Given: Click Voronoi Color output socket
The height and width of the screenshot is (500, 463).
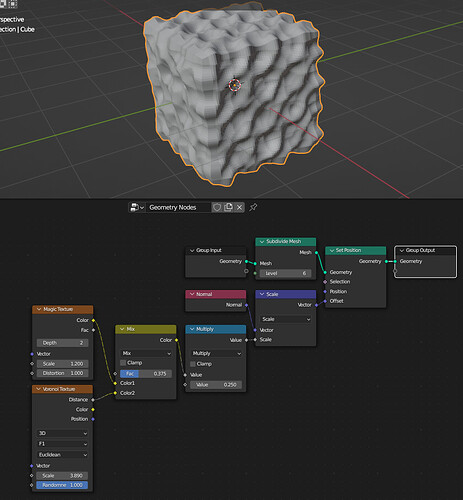Looking at the screenshot, I should coord(93,409).
